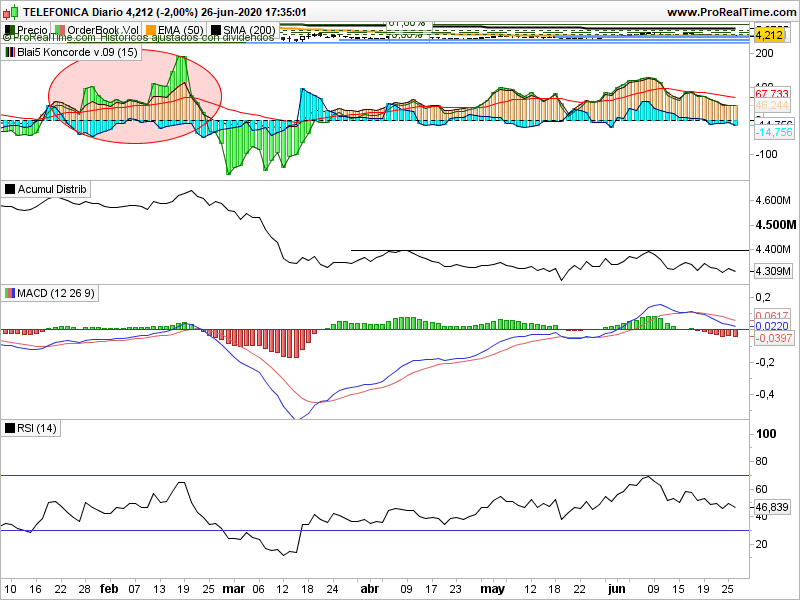Viewport: 800px width, 600px height.
Task: Click the bold 100 label on the RSI axis
Action: [x=766, y=434]
